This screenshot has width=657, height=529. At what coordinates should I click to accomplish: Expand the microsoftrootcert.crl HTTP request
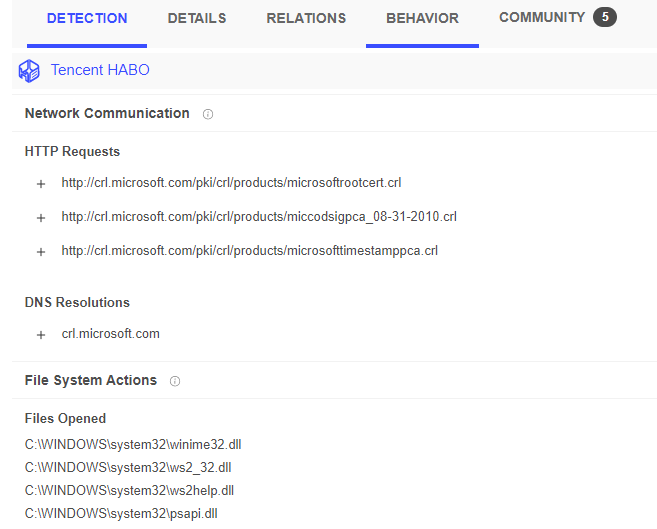[41, 184]
